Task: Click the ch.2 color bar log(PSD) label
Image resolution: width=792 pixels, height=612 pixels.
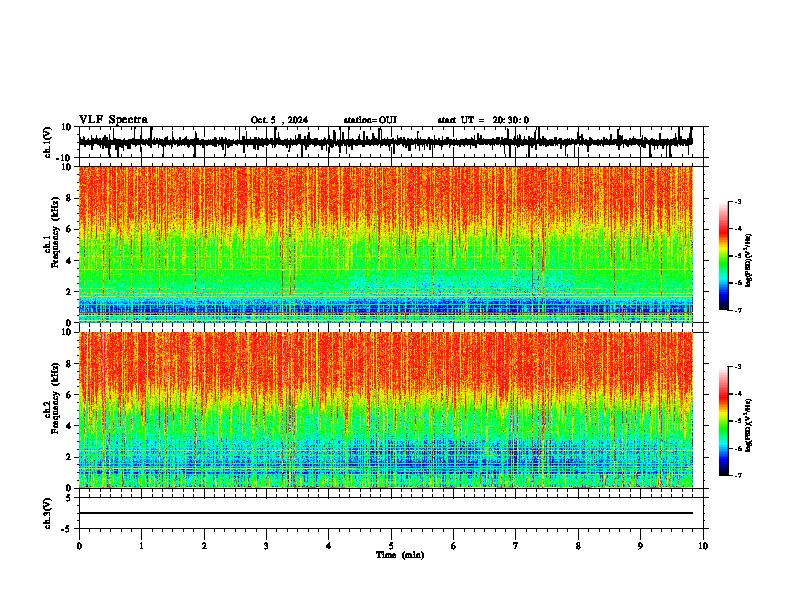Action: coord(749,425)
